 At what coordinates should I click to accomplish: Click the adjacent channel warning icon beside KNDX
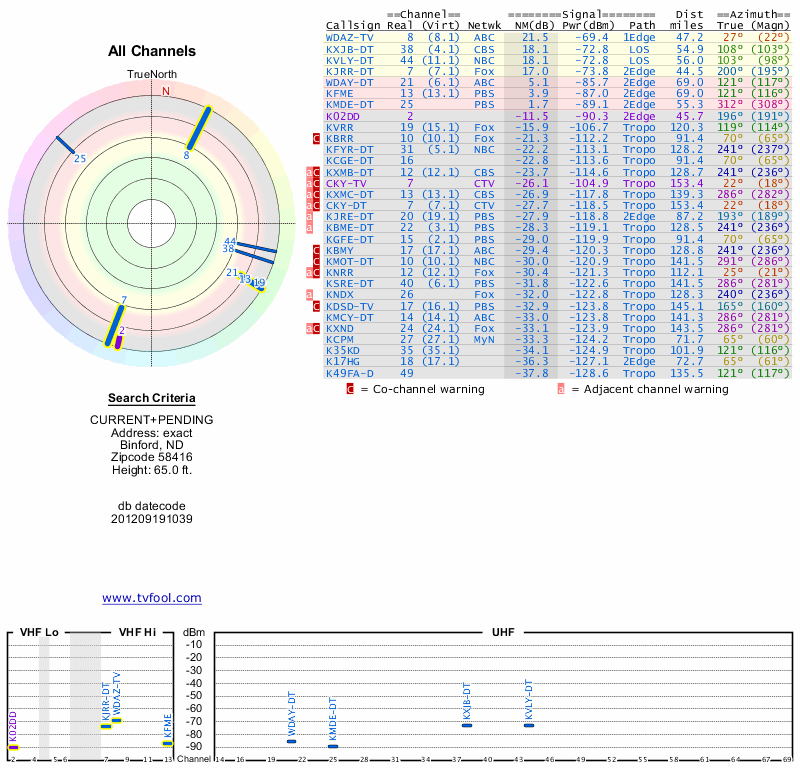point(310,295)
